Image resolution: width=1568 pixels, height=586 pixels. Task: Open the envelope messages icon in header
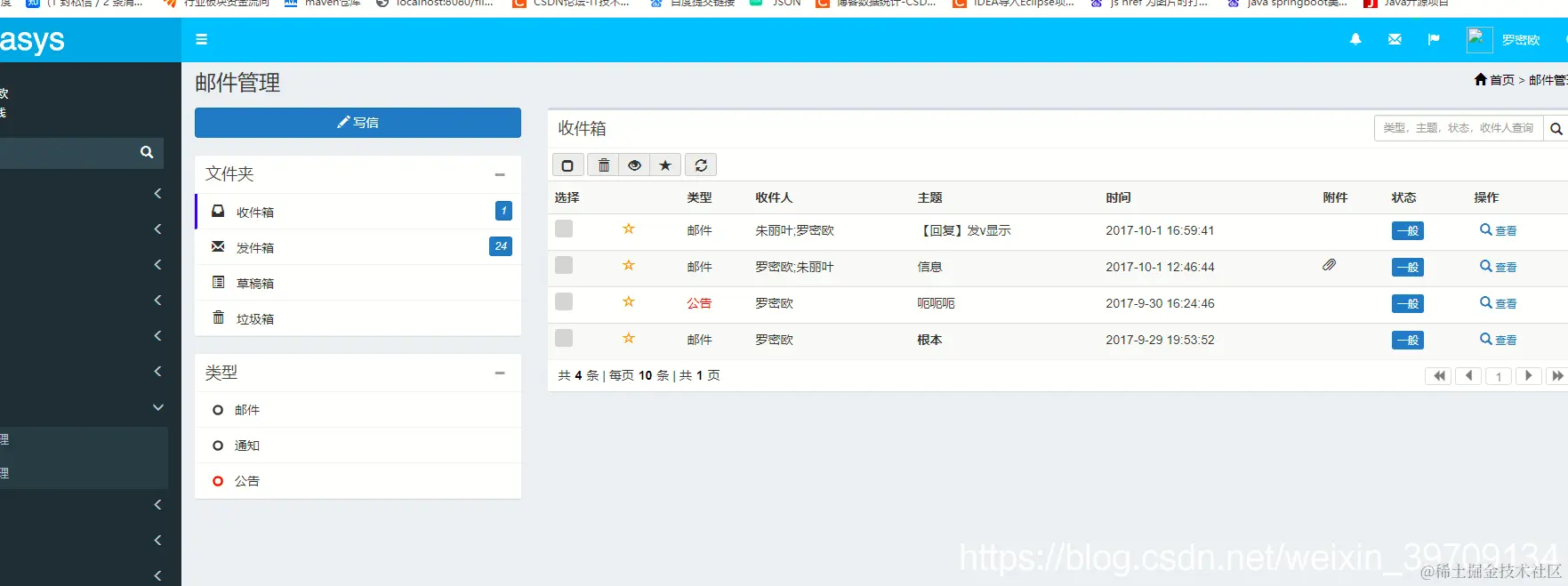pos(1395,39)
